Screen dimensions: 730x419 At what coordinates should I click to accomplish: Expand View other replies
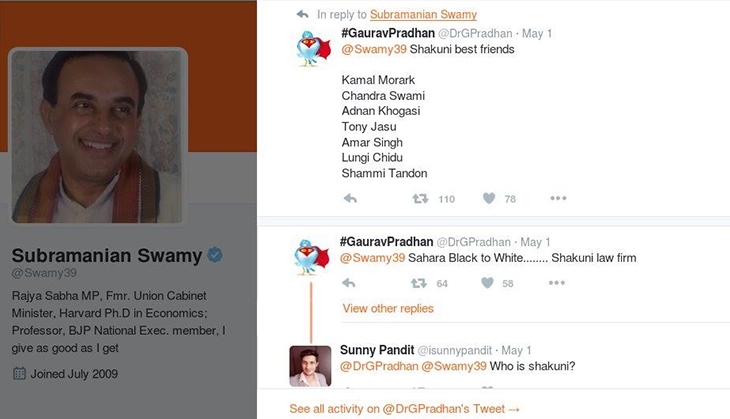coord(388,308)
